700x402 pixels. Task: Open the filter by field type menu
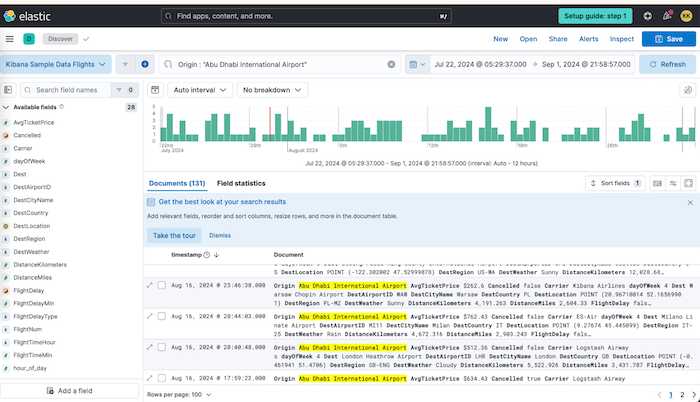tap(125, 90)
